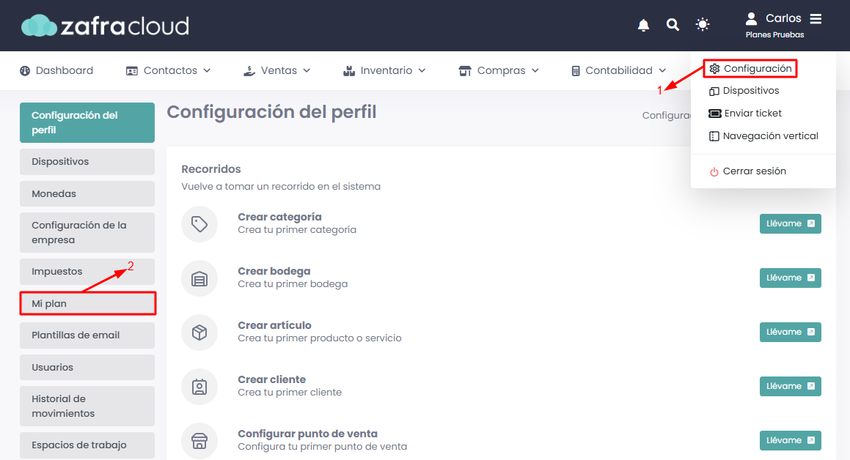Image resolution: width=850 pixels, height=460 pixels.
Task: Choose Enviar ticket menu entry
Action: pos(745,113)
